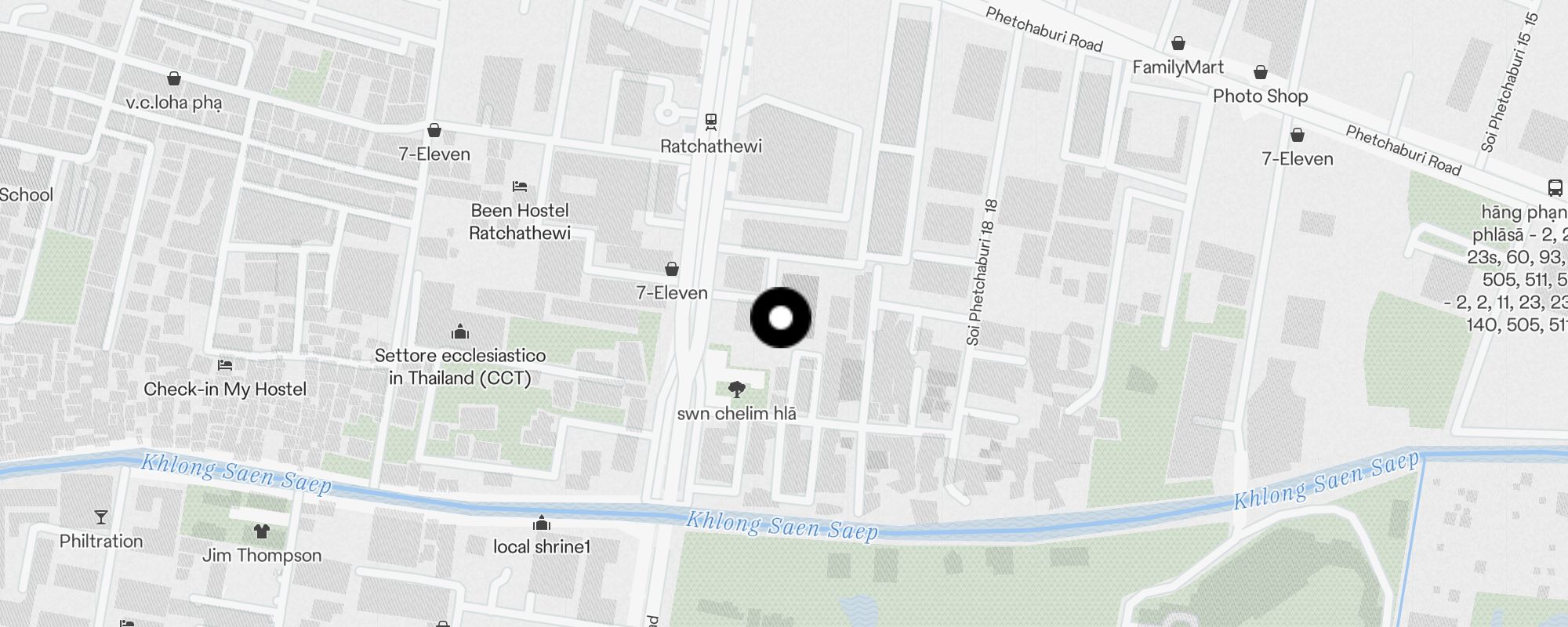Click the Check-in My Hostel bed icon
The width and height of the screenshot is (1568, 627).
pyautogui.click(x=225, y=365)
